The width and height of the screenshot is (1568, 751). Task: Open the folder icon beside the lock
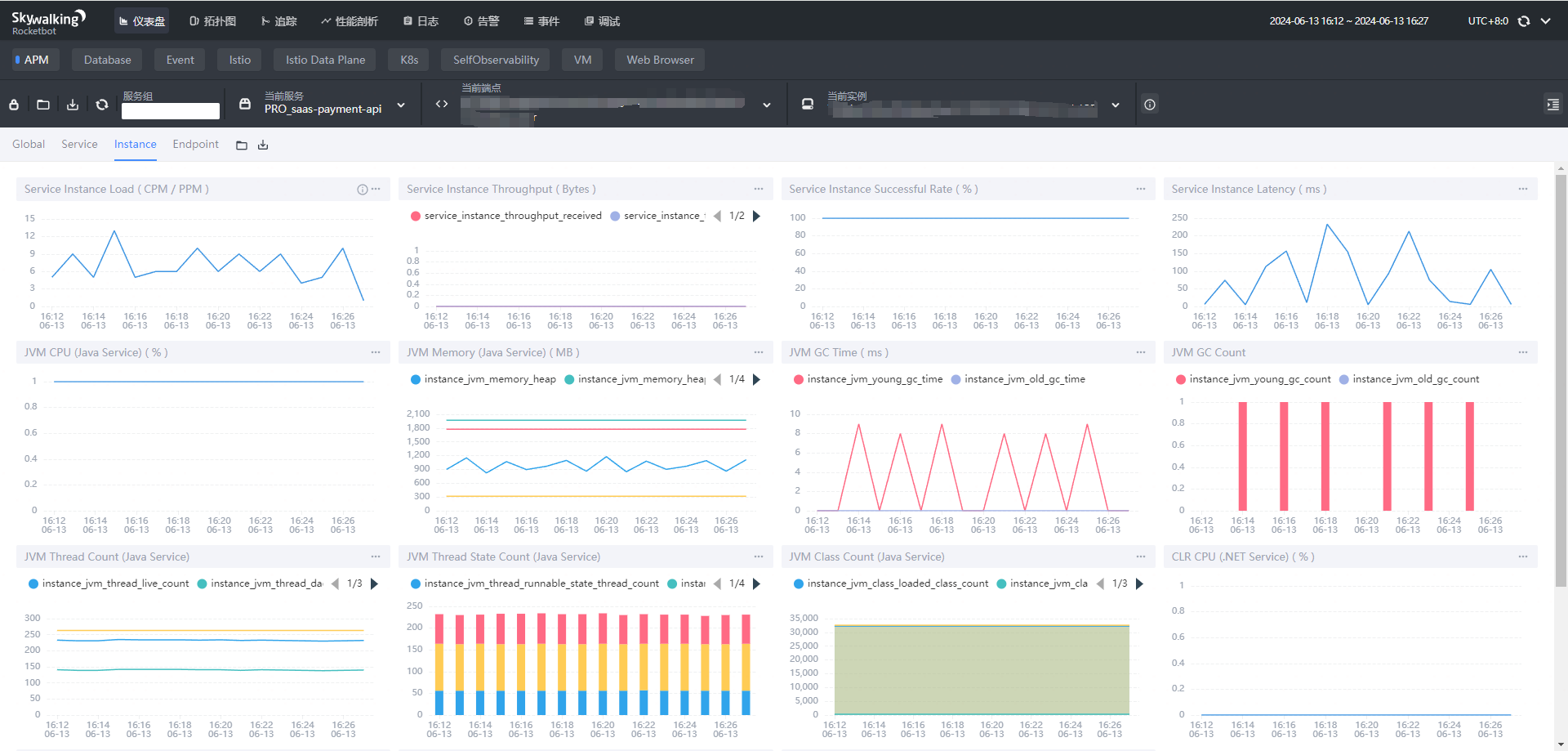pos(43,105)
